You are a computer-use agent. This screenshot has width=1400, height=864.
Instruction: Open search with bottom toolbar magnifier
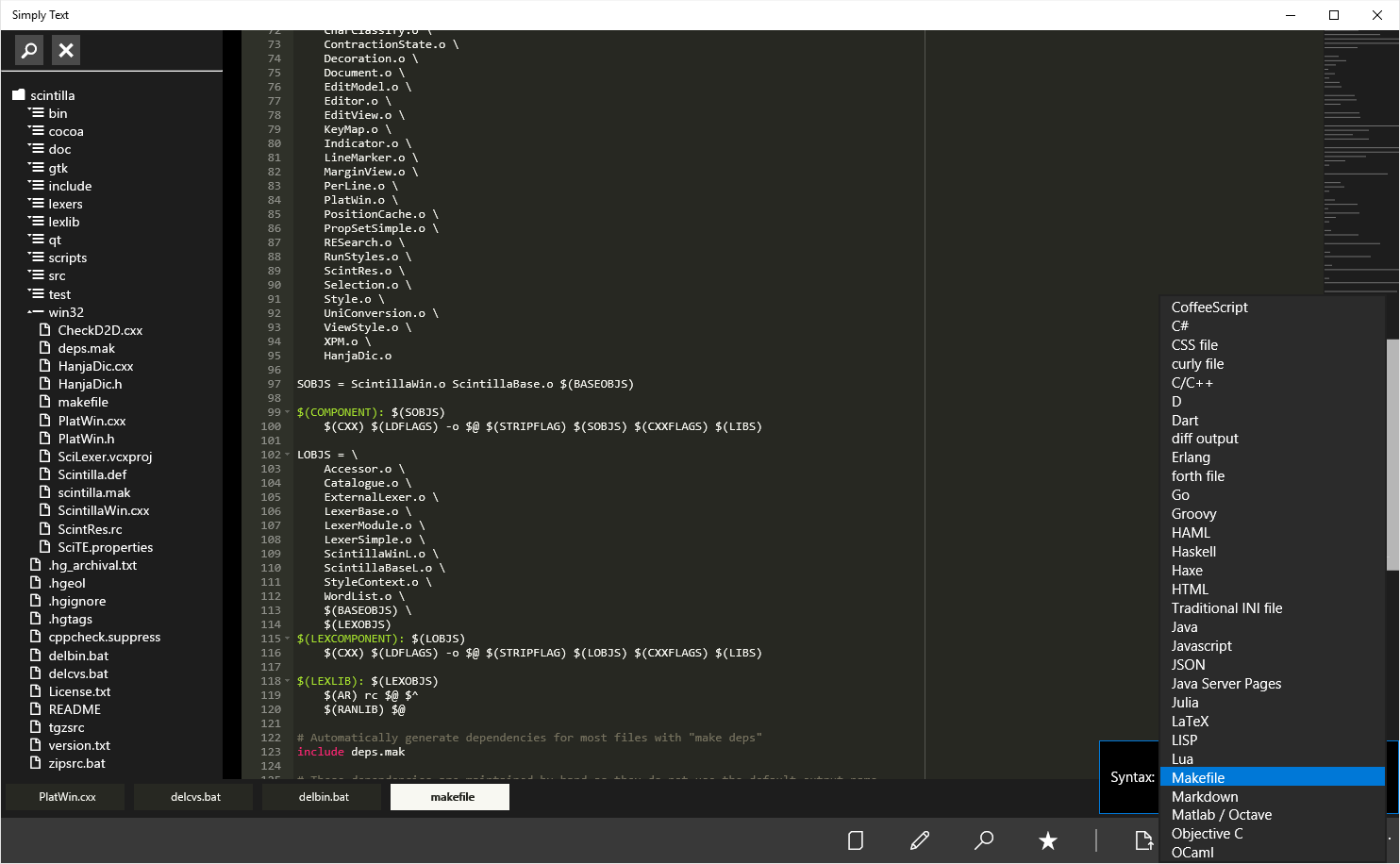984,840
